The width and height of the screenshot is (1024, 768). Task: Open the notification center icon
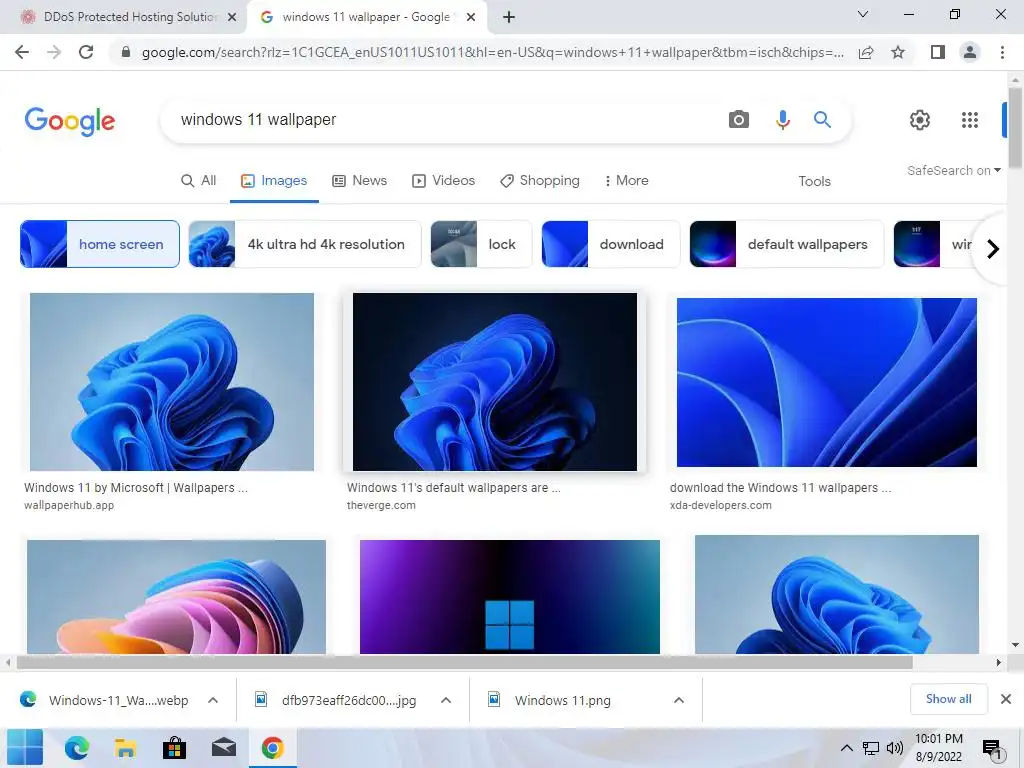(991, 748)
